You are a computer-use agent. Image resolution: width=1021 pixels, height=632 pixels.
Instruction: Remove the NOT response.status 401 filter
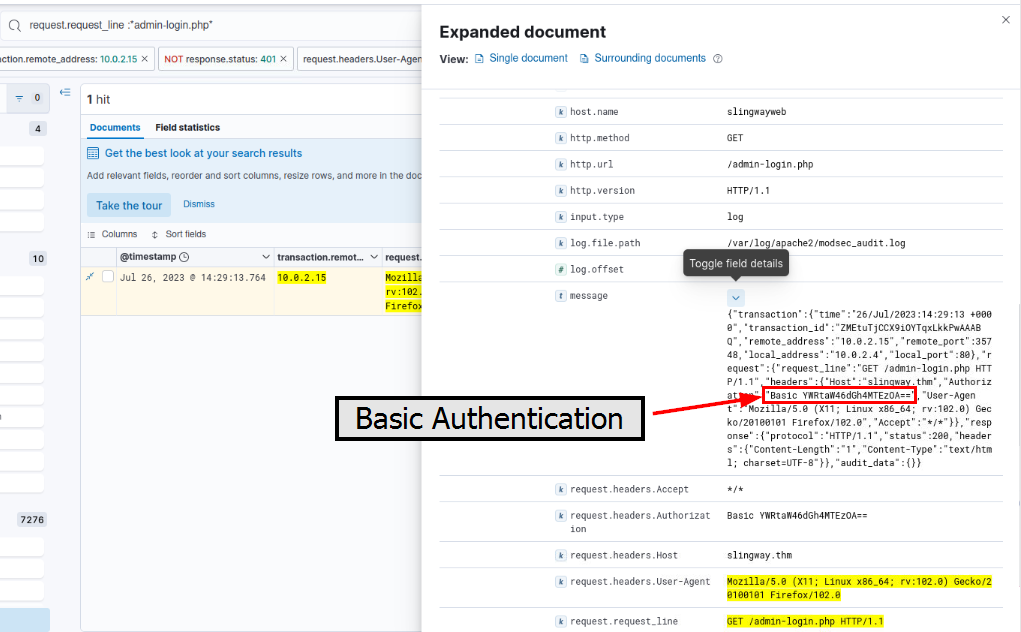[x=284, y=60]
